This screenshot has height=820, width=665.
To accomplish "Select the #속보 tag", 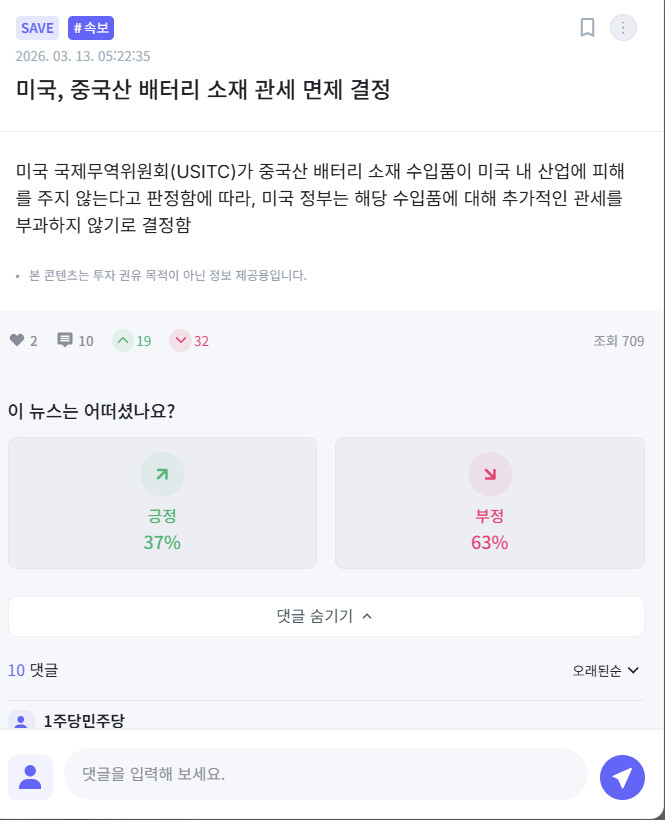I will coord(91,28).
